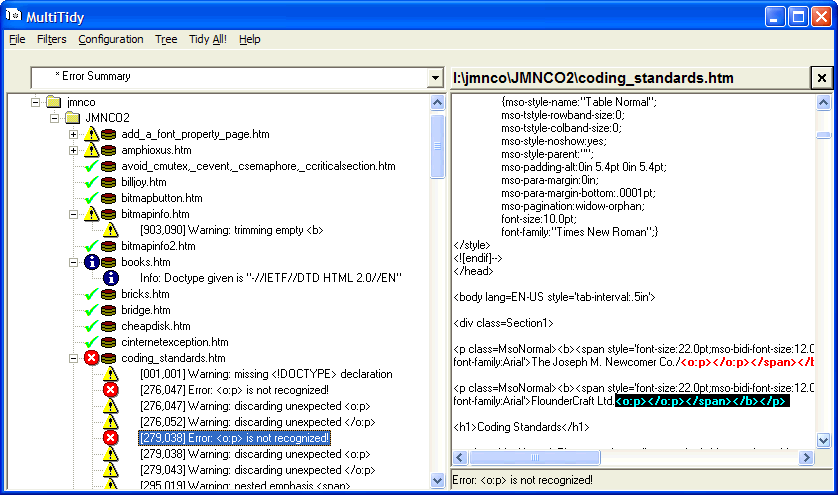The height and width of the screenshot is (495, 838).
Task: Select cheapdisk.htm file
Action: tap(156, 326)
